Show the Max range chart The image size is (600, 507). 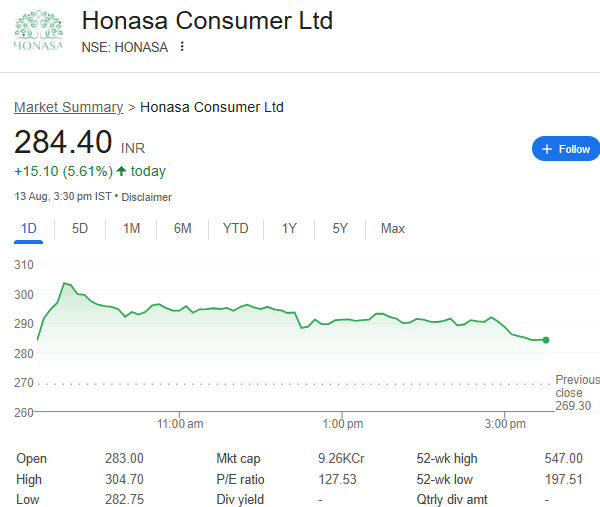393,229
